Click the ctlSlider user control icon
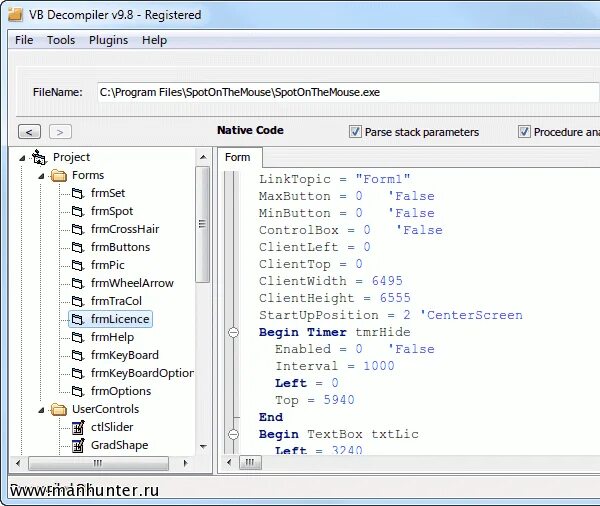This screenshot has height=506, width=600. click(78, 427)
